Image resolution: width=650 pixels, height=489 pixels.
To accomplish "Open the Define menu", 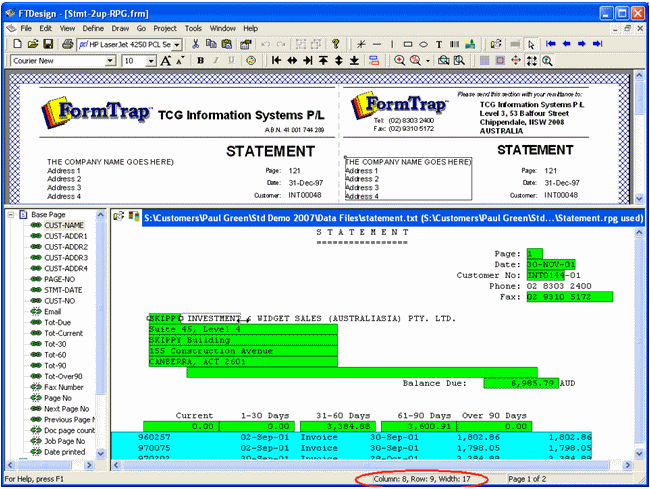I will coord(93,28).
